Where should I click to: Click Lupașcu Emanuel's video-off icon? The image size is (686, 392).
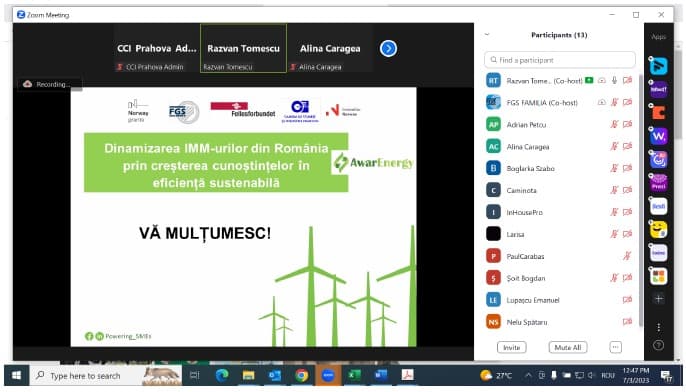[627, 300]
